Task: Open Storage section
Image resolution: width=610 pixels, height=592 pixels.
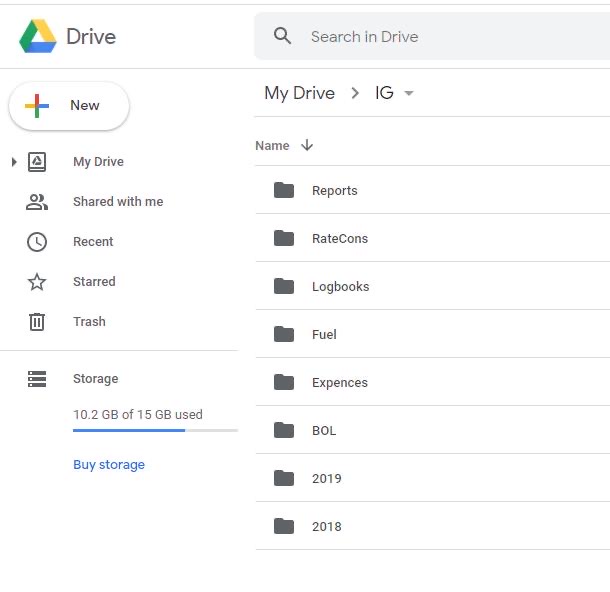Action: point(96,378)
